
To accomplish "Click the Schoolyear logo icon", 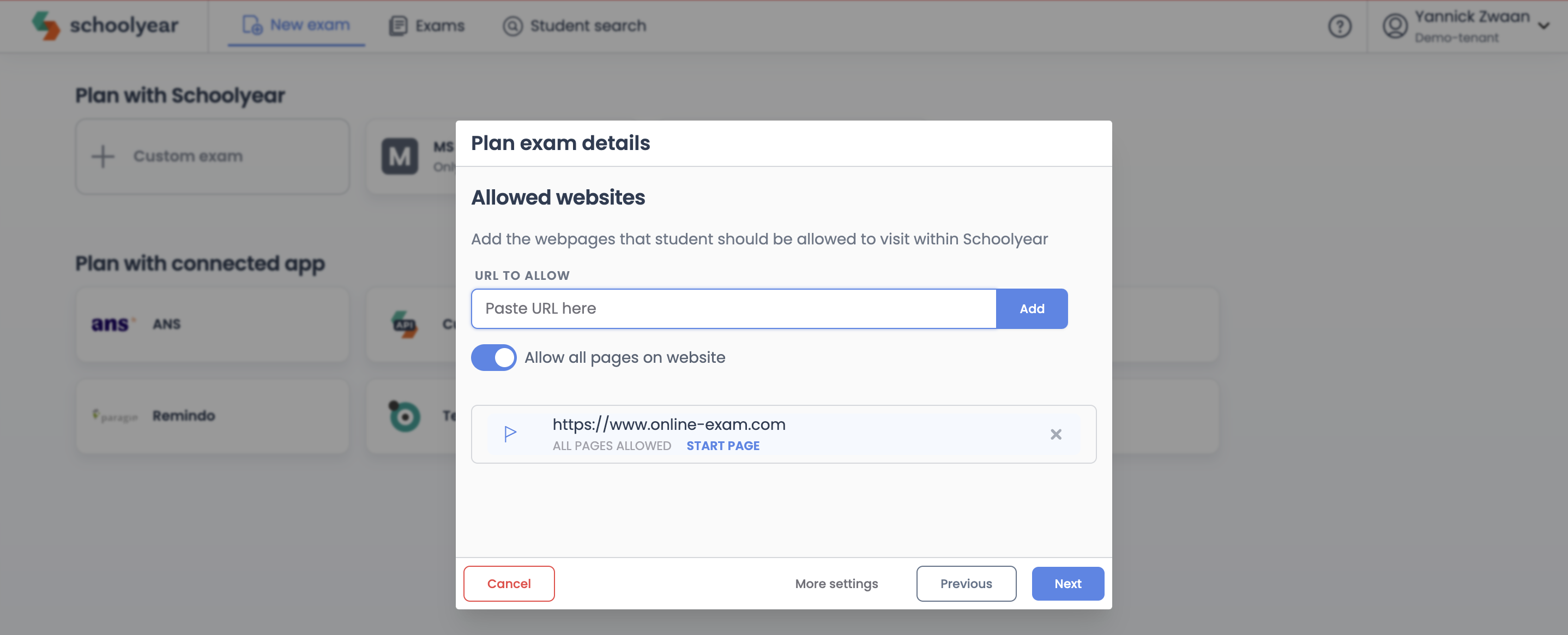I will pos(46,26).
